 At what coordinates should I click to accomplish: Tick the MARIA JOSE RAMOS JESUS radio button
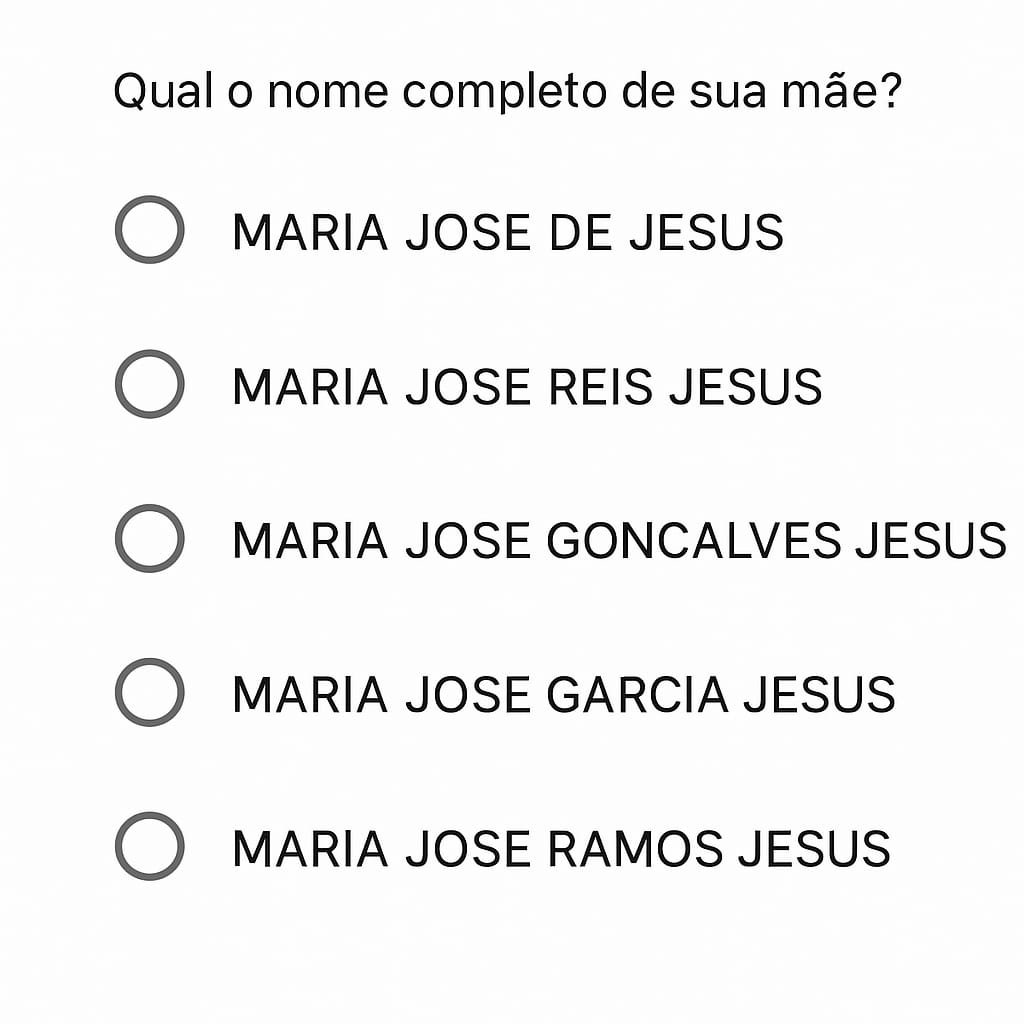(149, 846)
